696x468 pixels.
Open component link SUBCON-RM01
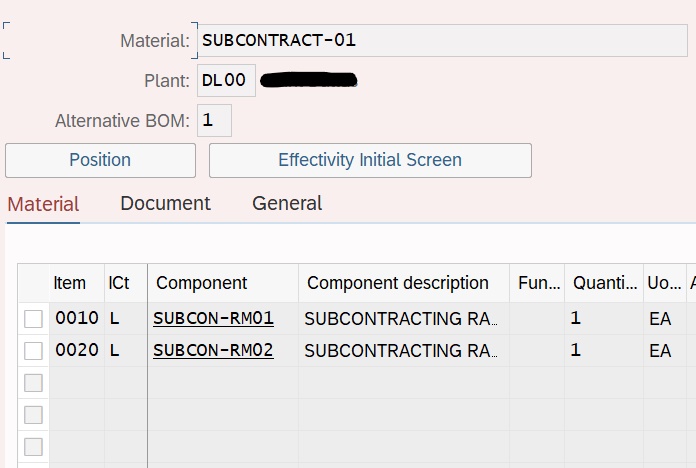coord(213,319)
